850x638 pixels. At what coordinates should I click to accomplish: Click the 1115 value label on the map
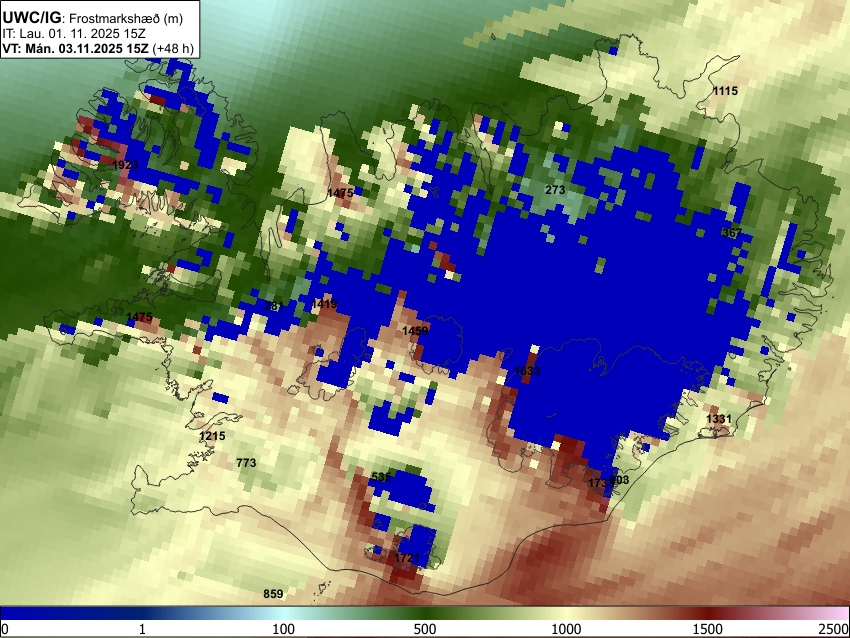coord(725,91)
